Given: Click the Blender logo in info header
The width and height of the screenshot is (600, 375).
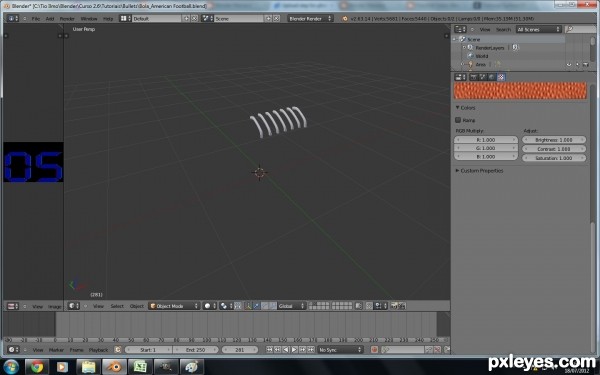Looking at the screenshot, I should pos(345,18).
